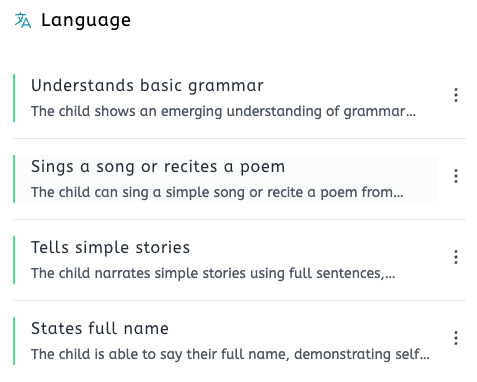Select the highlighted Sings a song row

(225, 179)
